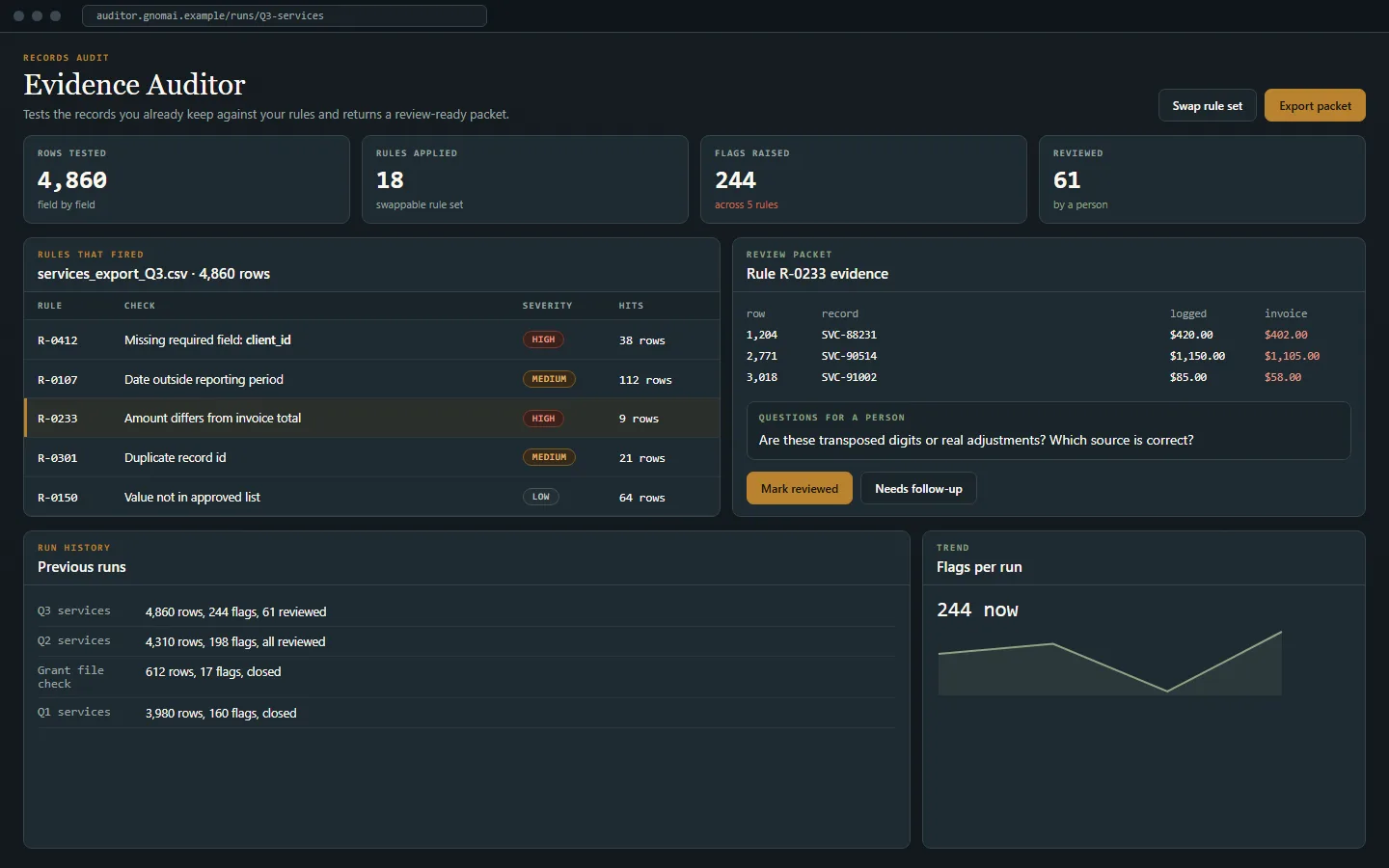Screen dimensions: 1389x868
Task: Open rule R-0412 missing client_id row
Action: coord(372,339)
